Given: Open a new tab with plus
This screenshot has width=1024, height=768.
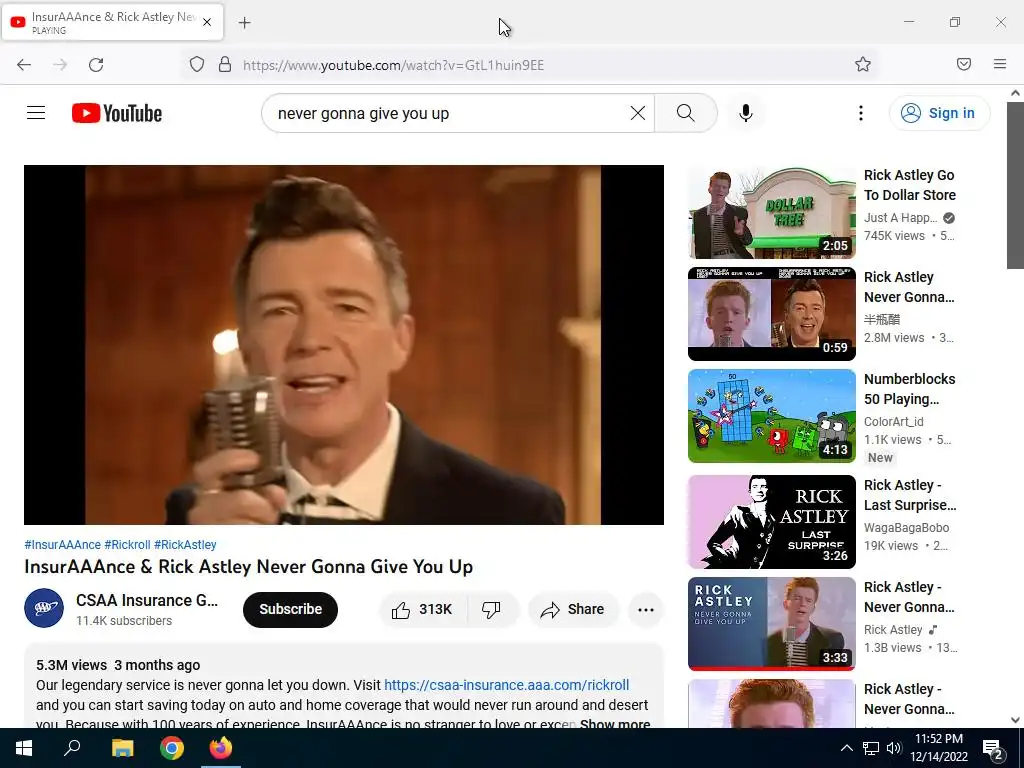Looking at the screenshot, I should [x=244, y=23].
